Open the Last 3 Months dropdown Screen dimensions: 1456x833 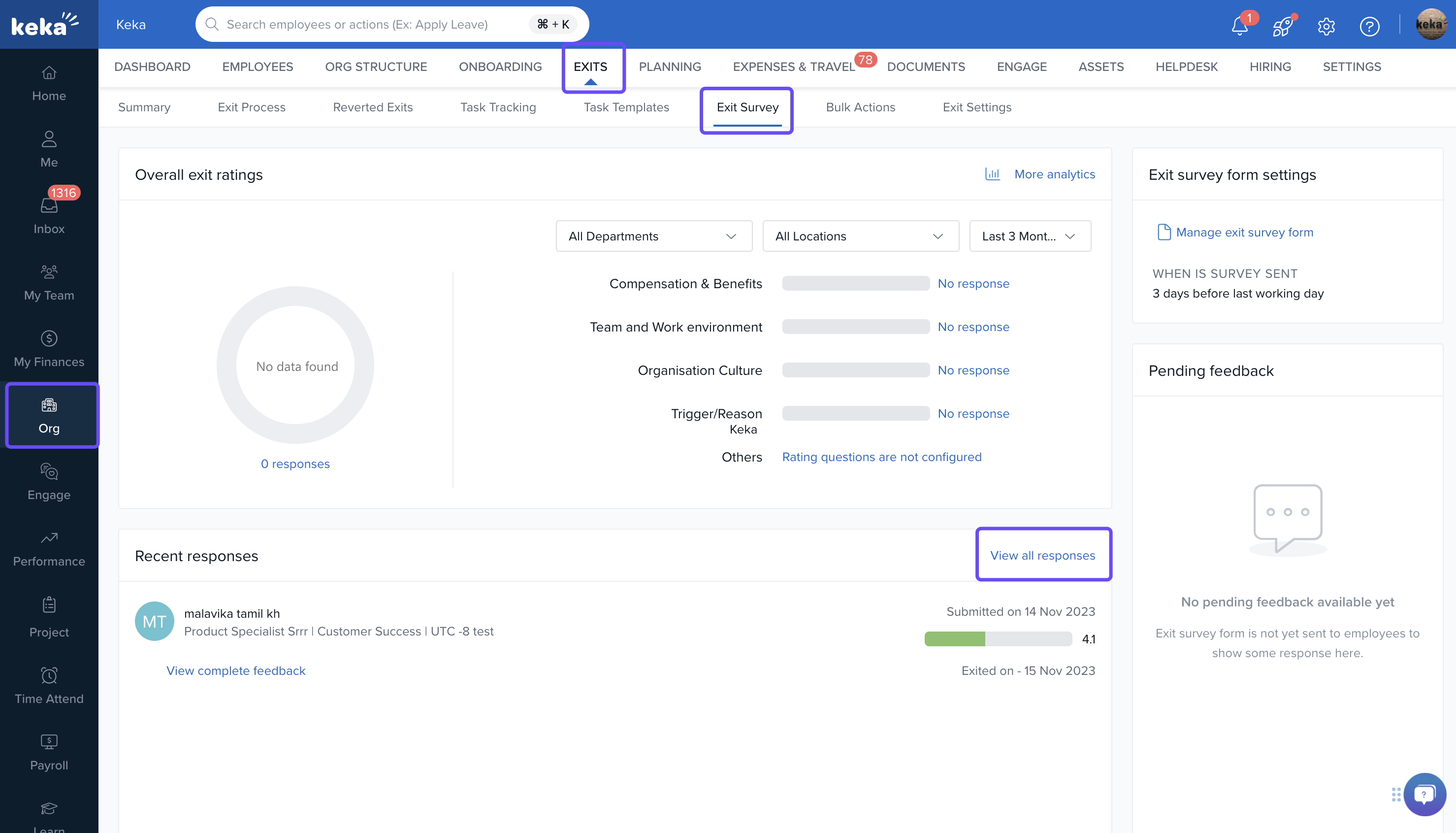(x=1030, y=235)
